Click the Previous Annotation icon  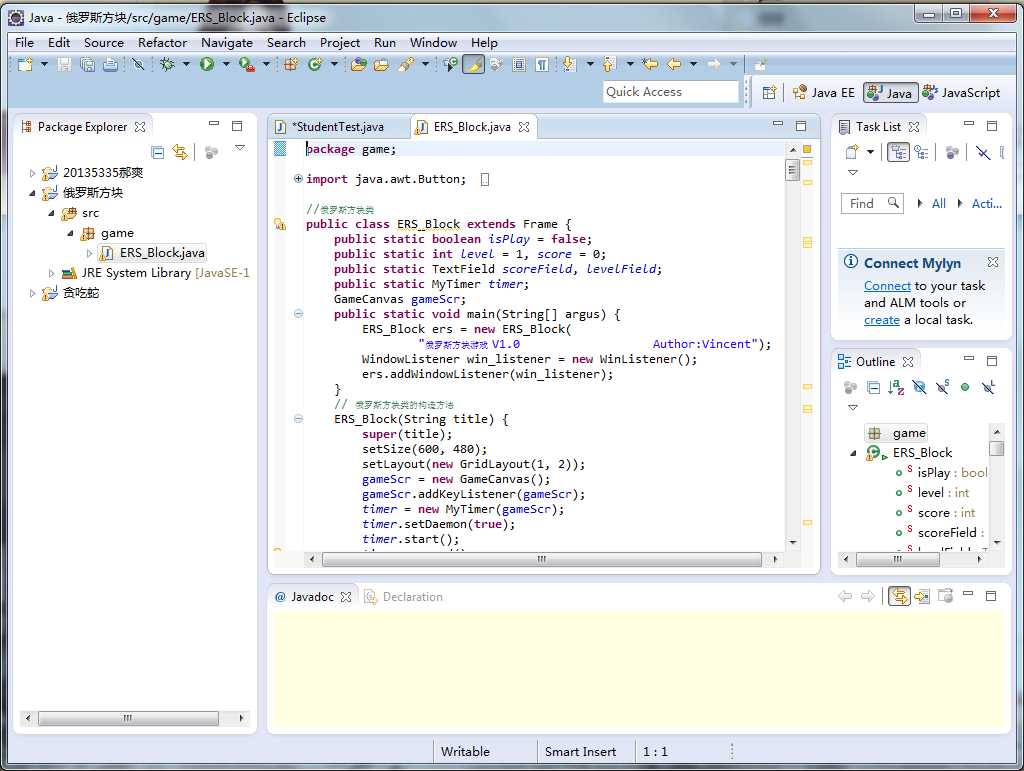click(609, 64)
